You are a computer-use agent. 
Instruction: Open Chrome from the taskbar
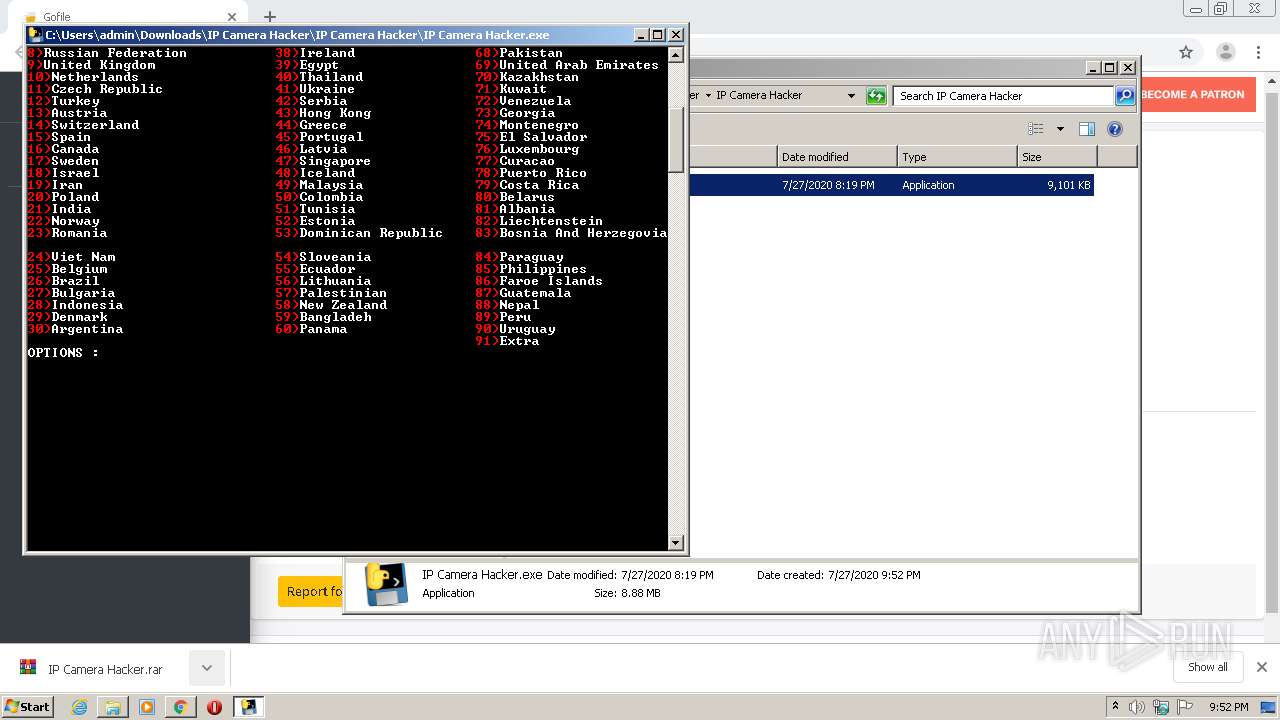180,707
